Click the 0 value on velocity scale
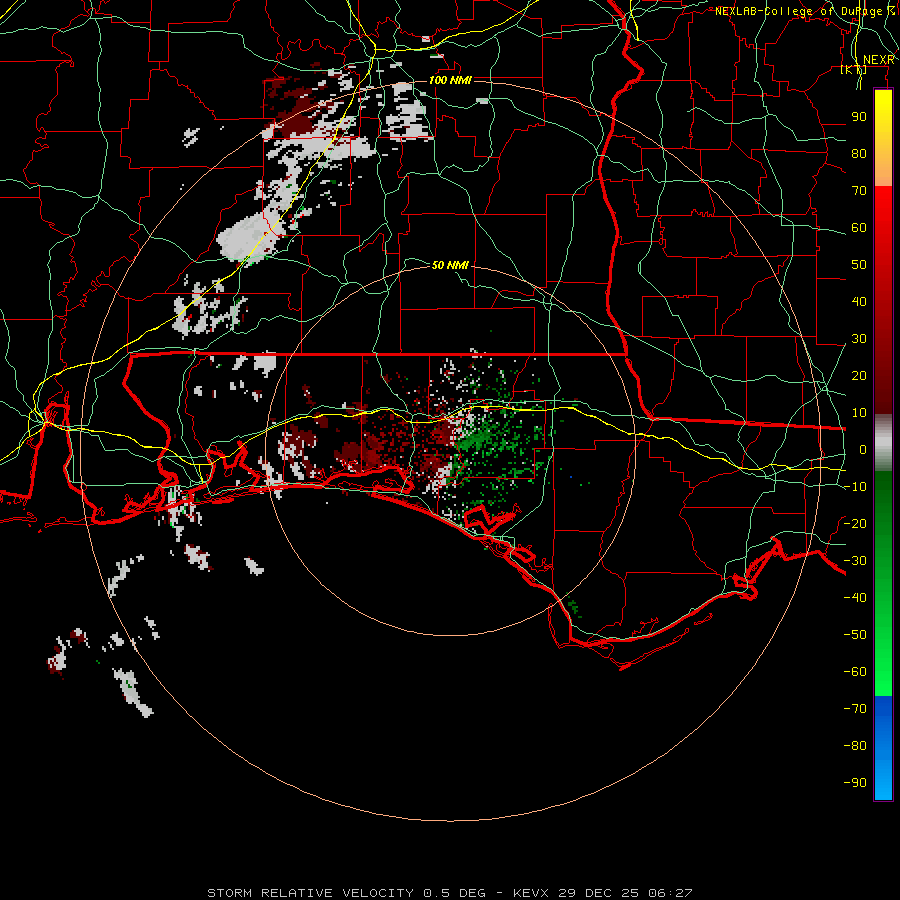Screen dimensions: 900x900 click(863, 449)
